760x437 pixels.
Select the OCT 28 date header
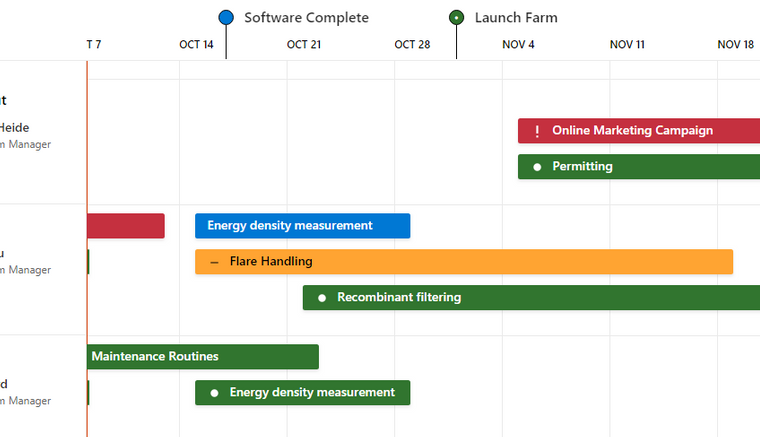[x=412, y=45]
